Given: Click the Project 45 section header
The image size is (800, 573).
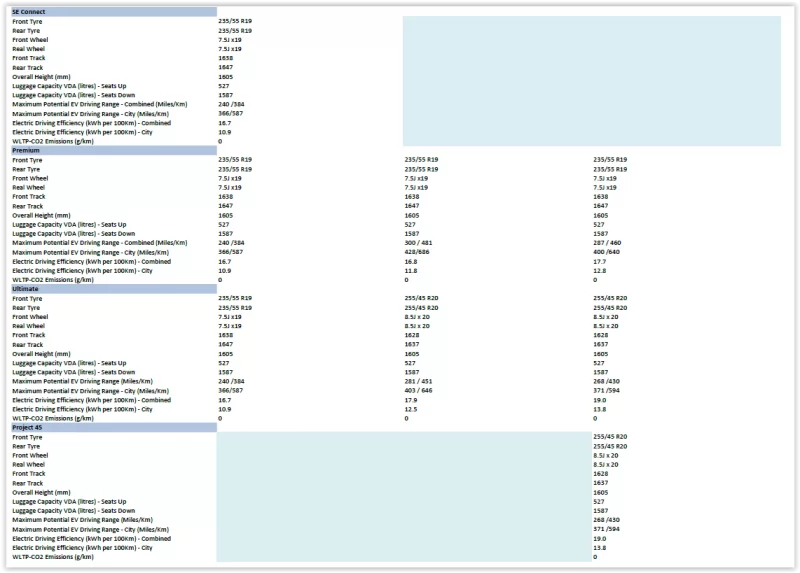Looking at the screenshot, I should point(28,427).
